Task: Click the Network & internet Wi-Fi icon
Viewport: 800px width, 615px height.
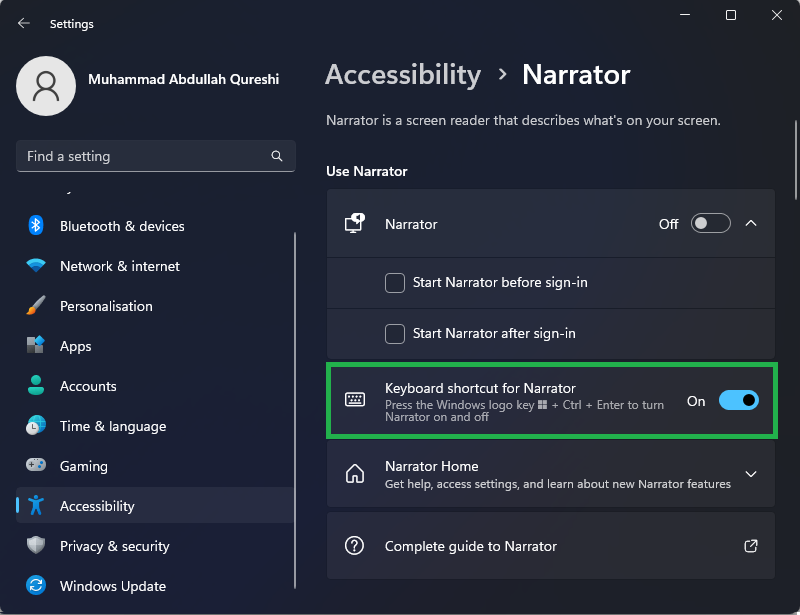Action: coord(36,266)
